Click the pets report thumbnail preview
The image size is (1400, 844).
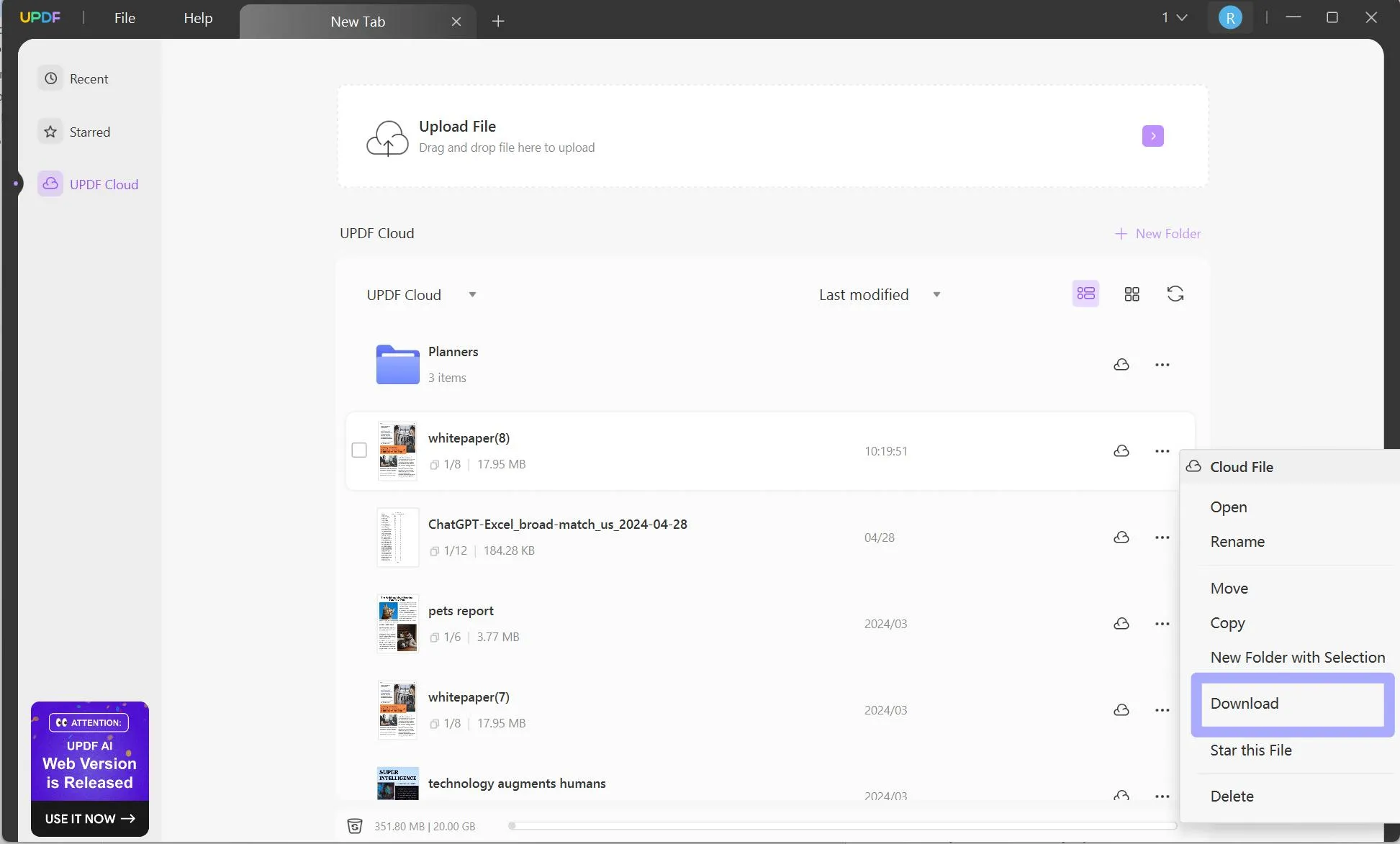[x=397, y=623]
